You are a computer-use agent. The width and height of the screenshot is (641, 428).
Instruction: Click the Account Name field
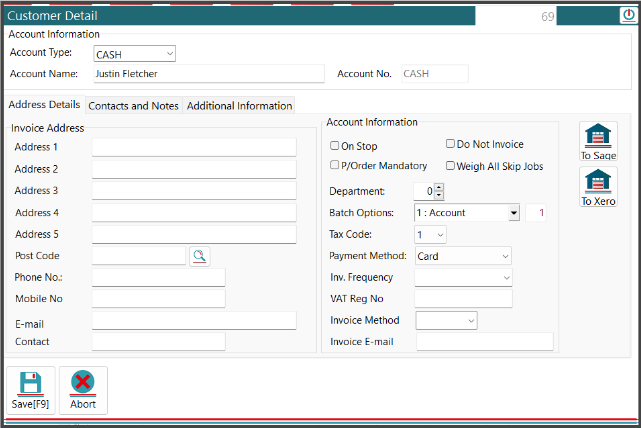[209, 74]
